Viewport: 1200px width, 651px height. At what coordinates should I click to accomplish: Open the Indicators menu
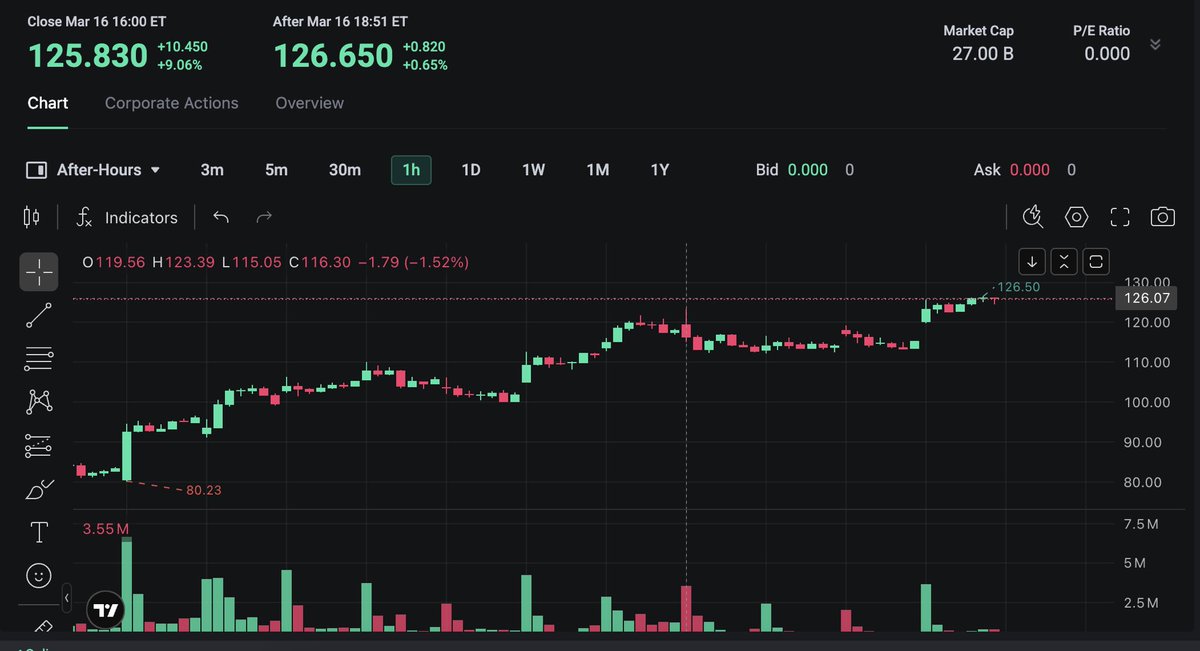click(x=127, y=217)
